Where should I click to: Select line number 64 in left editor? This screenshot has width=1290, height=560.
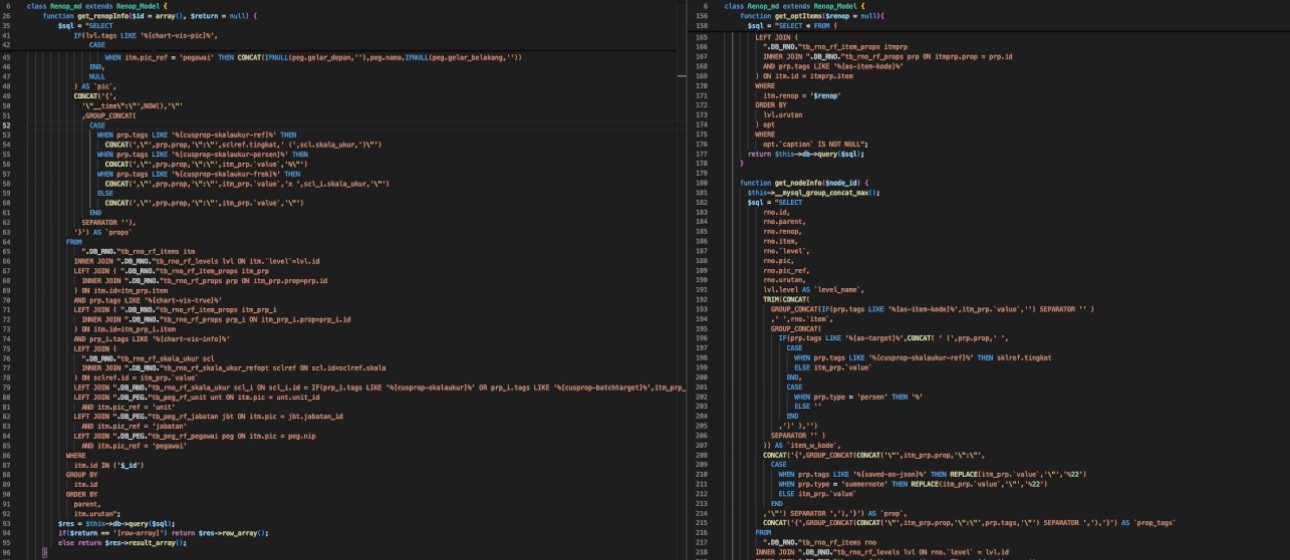(8, 242)
